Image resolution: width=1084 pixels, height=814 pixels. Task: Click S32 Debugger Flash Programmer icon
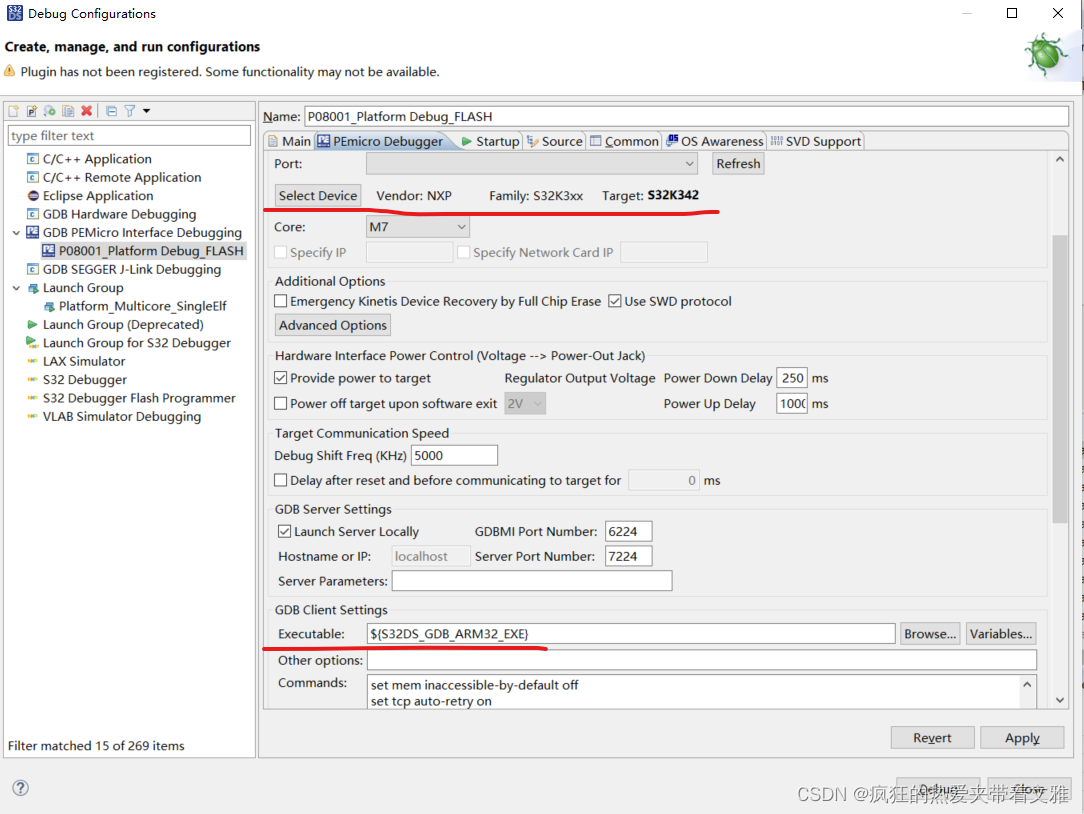[32, 398]
